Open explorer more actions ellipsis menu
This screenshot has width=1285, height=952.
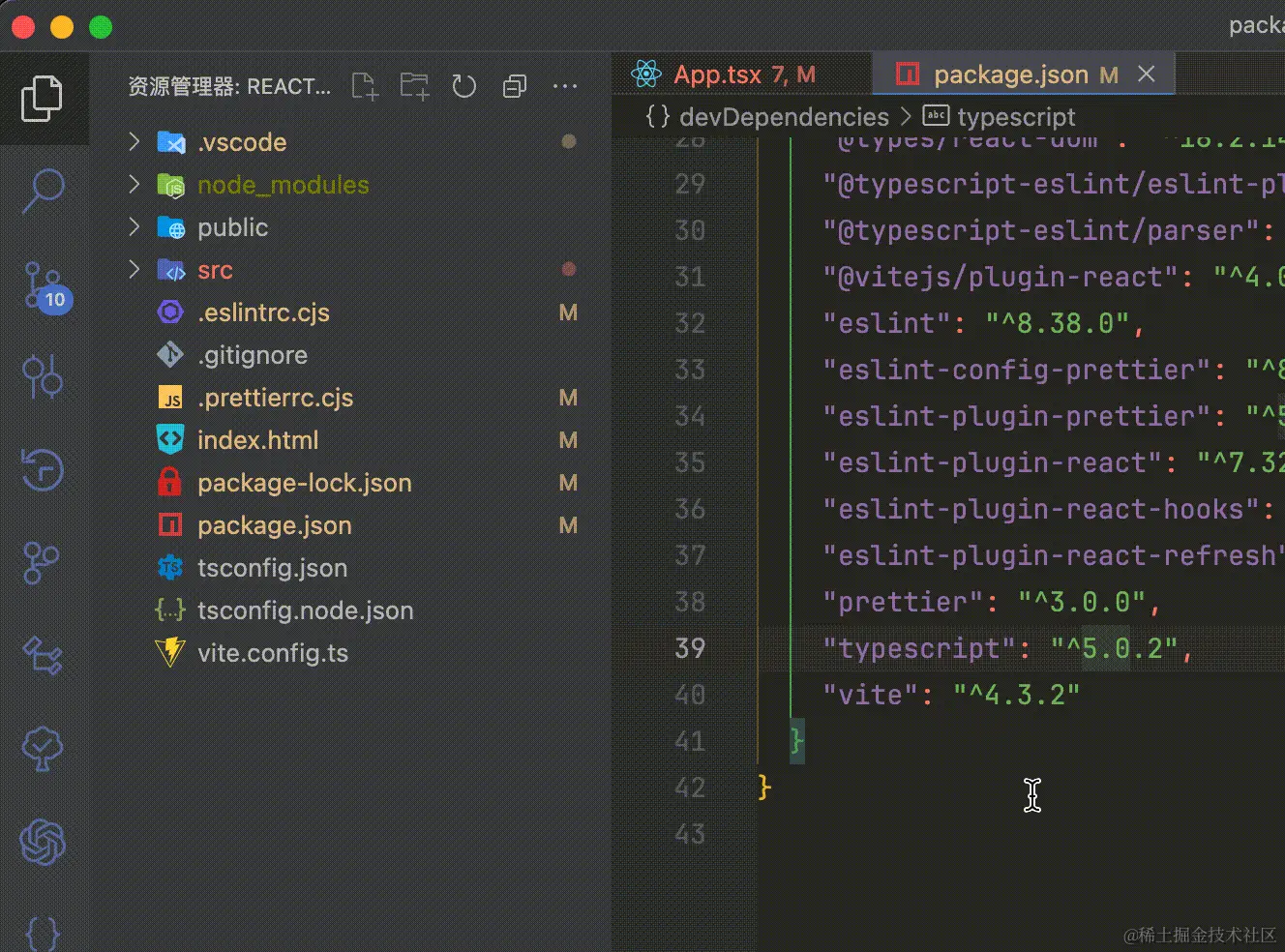565,86
